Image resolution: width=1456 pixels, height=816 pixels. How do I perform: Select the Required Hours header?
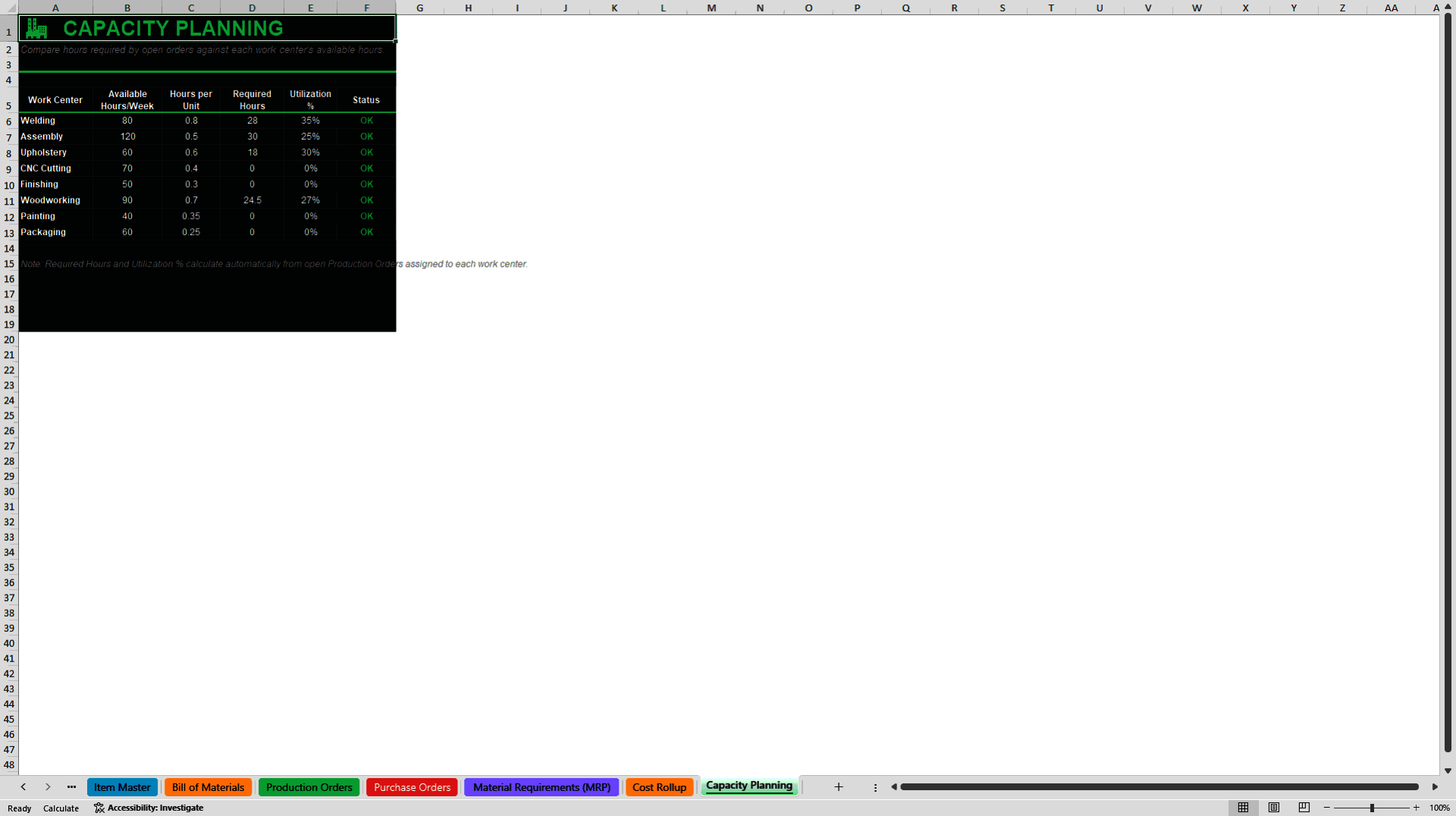pos(252,100)
